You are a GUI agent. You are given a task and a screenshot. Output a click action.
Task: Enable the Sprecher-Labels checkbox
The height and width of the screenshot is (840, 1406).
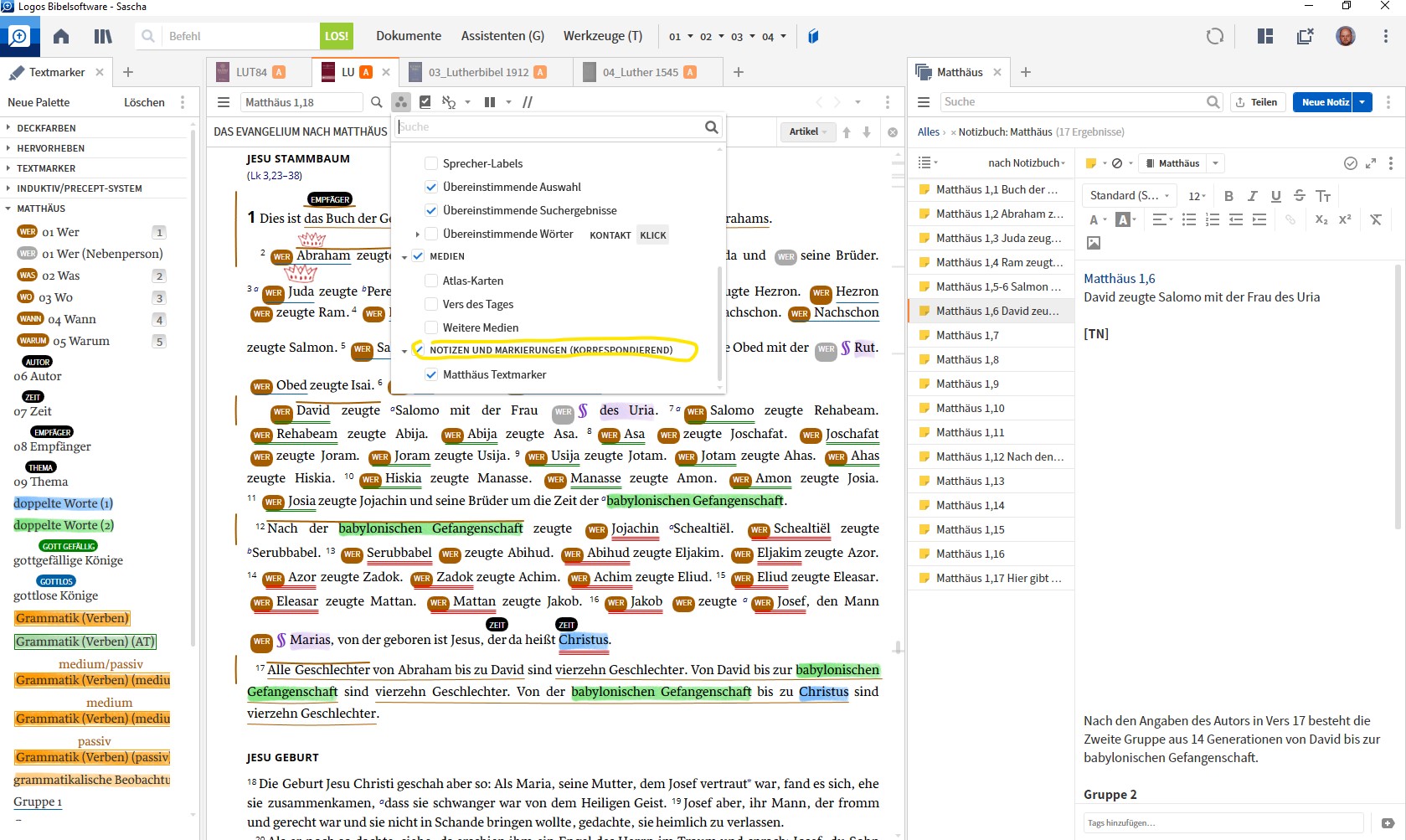431,163
